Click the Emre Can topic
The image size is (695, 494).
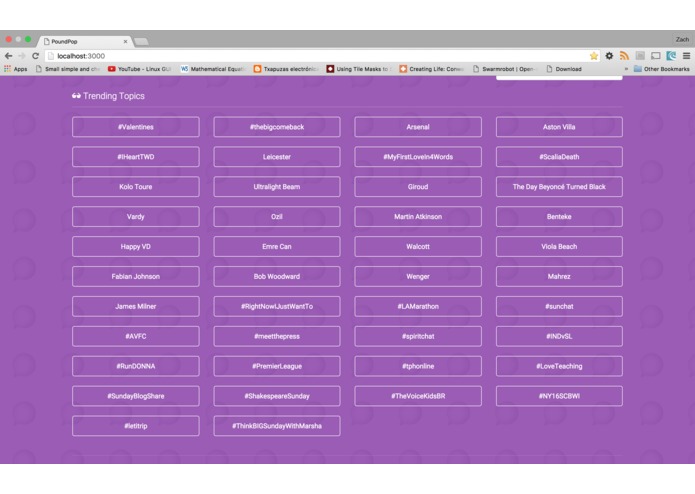[x=277, y=246]
